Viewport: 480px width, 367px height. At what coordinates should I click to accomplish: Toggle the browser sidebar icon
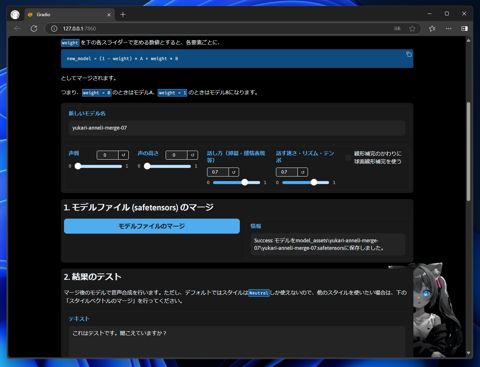pyautogui.click(x=464, y=29)
